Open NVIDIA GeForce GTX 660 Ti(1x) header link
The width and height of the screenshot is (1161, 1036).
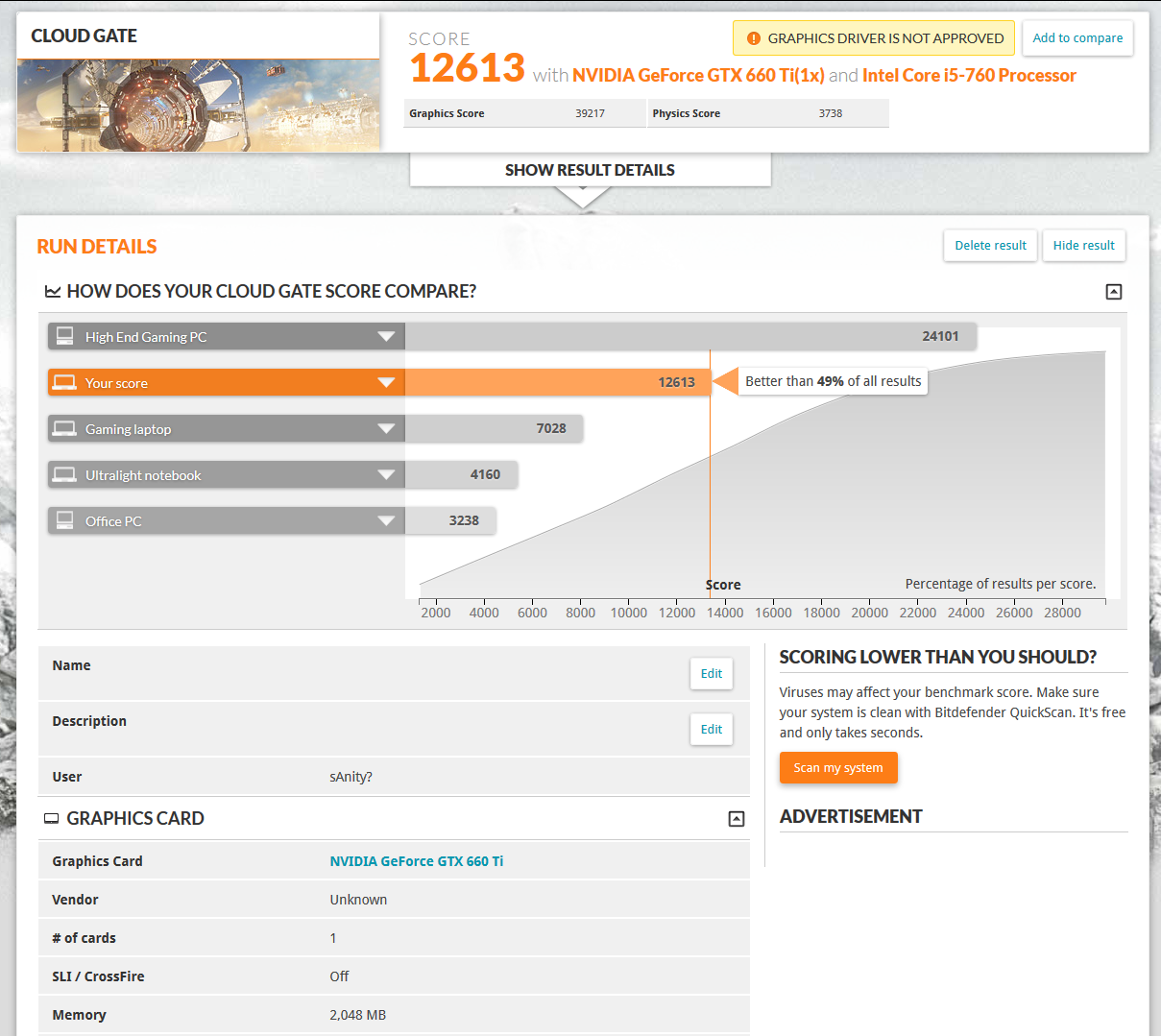click(698, 75)
